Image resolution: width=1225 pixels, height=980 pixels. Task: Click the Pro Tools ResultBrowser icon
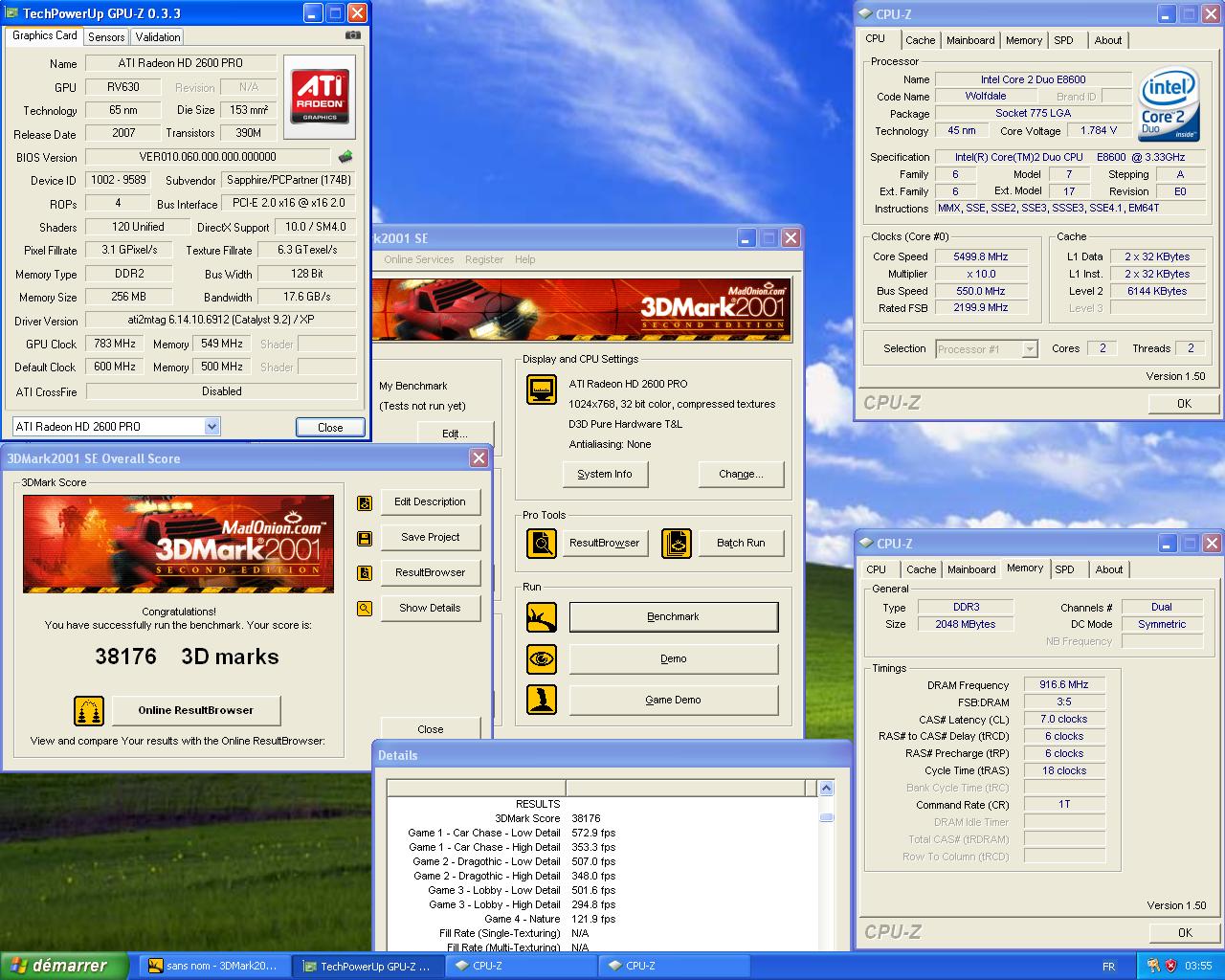pyautogui.click(x=542, y=544)
